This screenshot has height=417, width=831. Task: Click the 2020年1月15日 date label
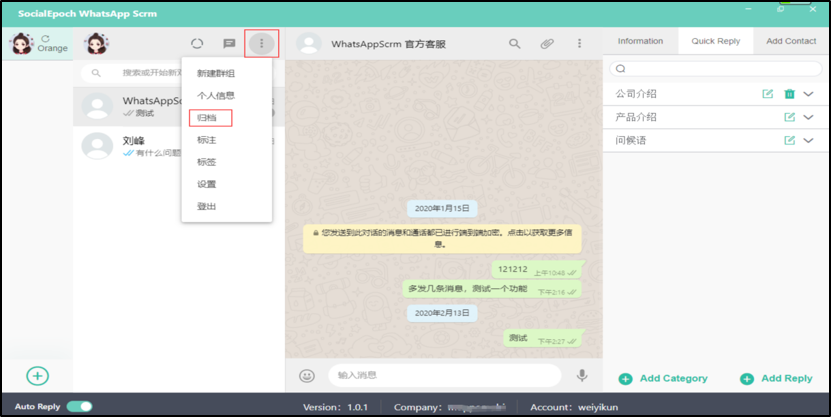(x=442, y=208)
